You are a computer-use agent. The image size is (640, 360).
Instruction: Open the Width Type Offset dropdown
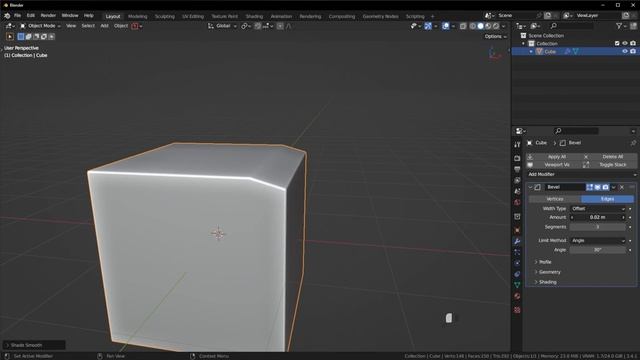[598, 209]
